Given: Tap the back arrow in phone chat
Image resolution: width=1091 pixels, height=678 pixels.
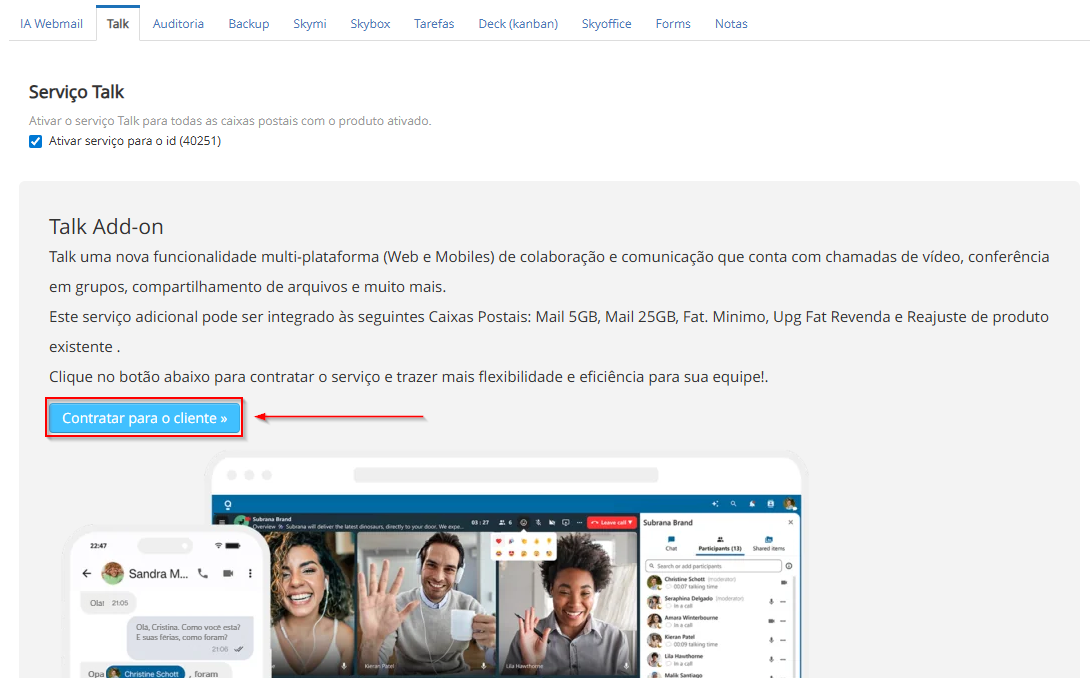Looking at the screenshot, I should tap(87, 574).
